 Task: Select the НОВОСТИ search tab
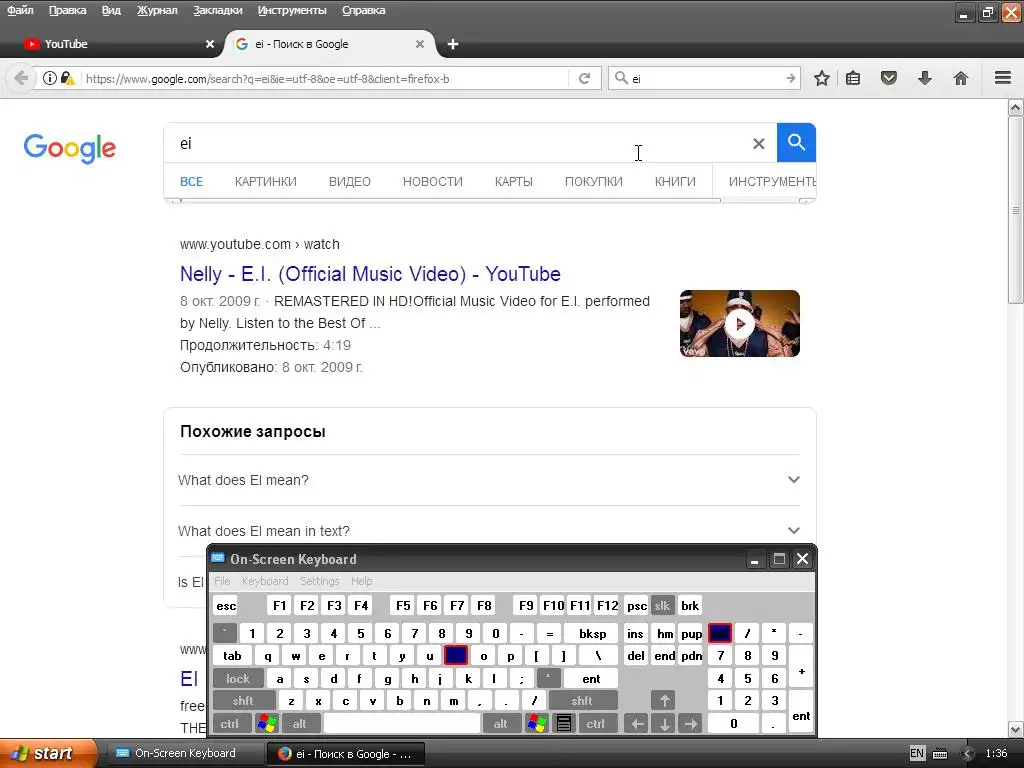pos(432,182)
